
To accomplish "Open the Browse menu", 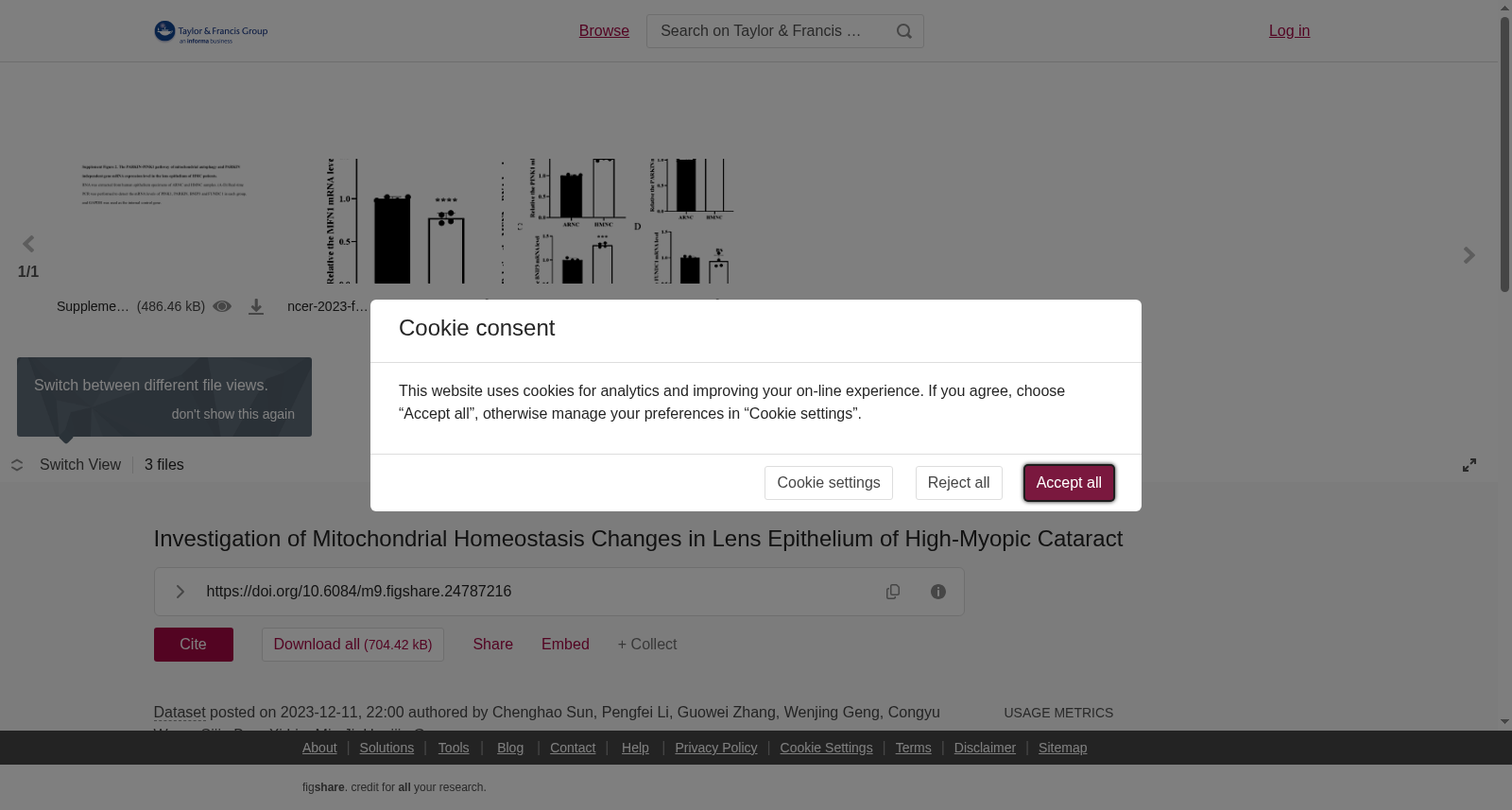I will (x=604, y=31).
